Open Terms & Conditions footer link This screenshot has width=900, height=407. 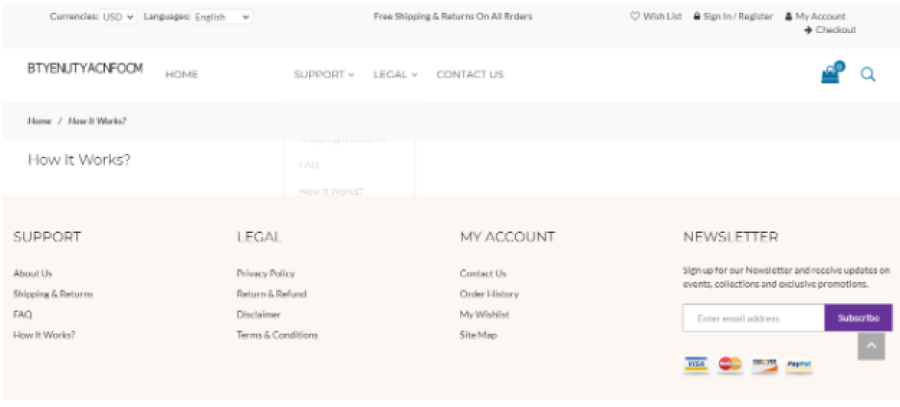[x=277, y=335]
